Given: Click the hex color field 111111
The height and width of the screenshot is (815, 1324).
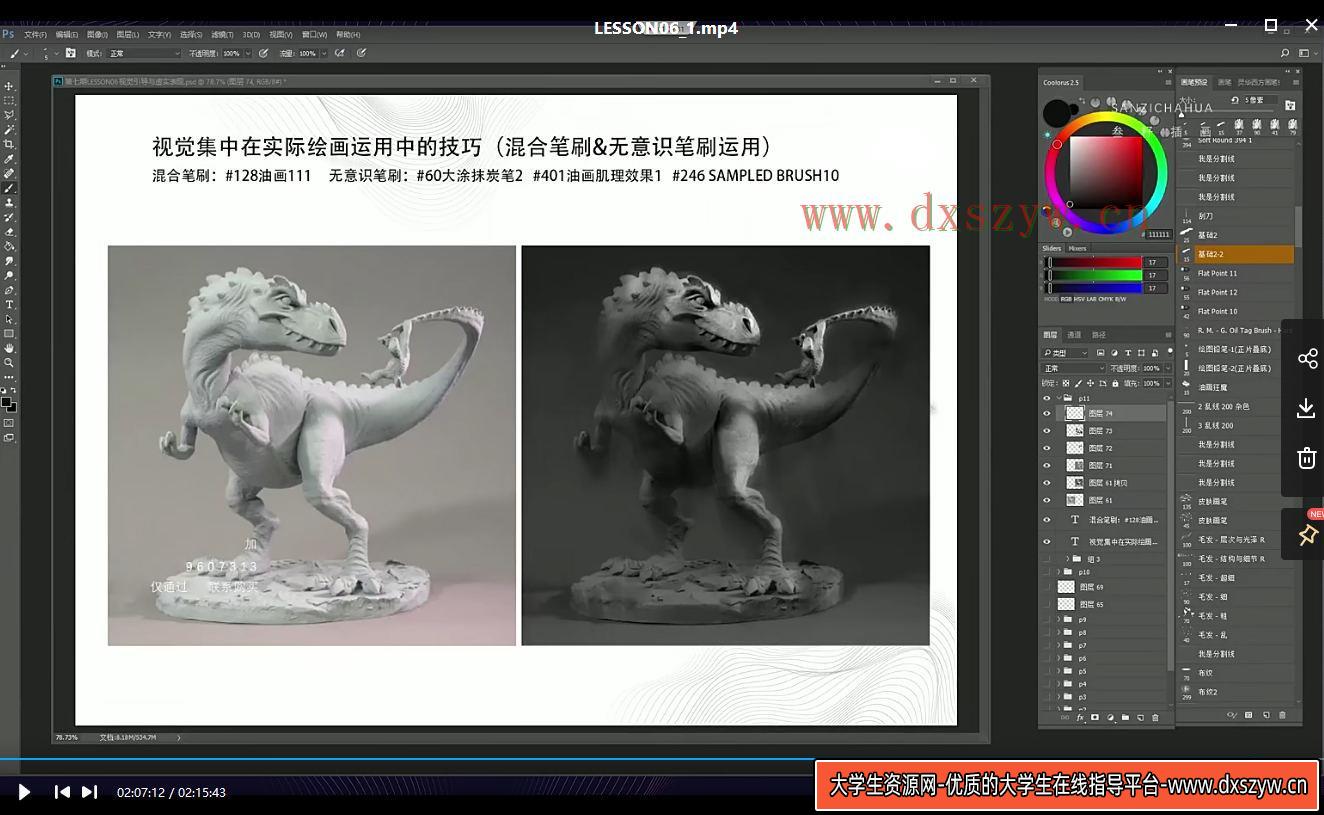Looking at the screenshot, I should point(1158,234).
